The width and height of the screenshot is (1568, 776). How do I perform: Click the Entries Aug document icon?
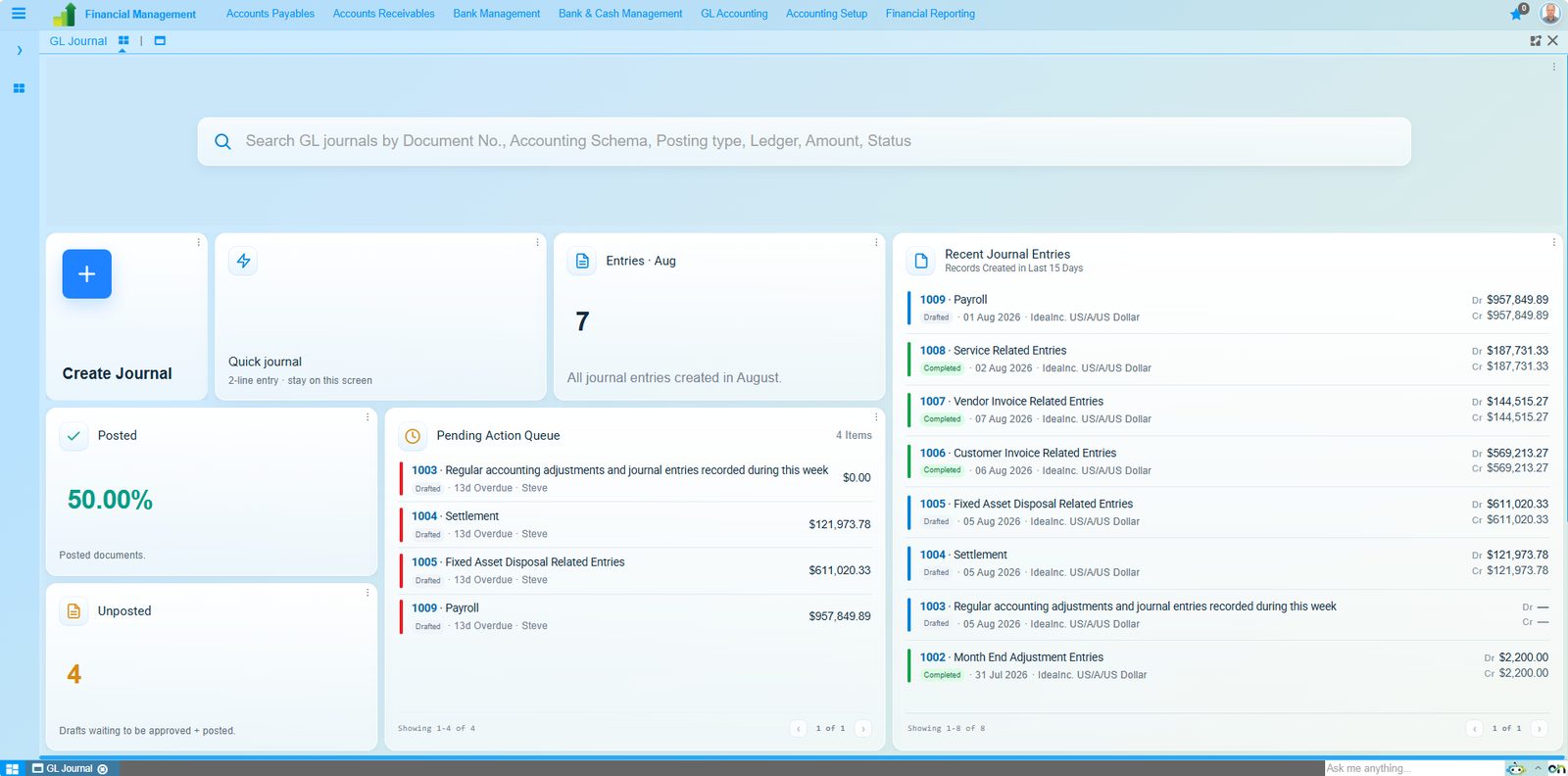tap(582, 261)
